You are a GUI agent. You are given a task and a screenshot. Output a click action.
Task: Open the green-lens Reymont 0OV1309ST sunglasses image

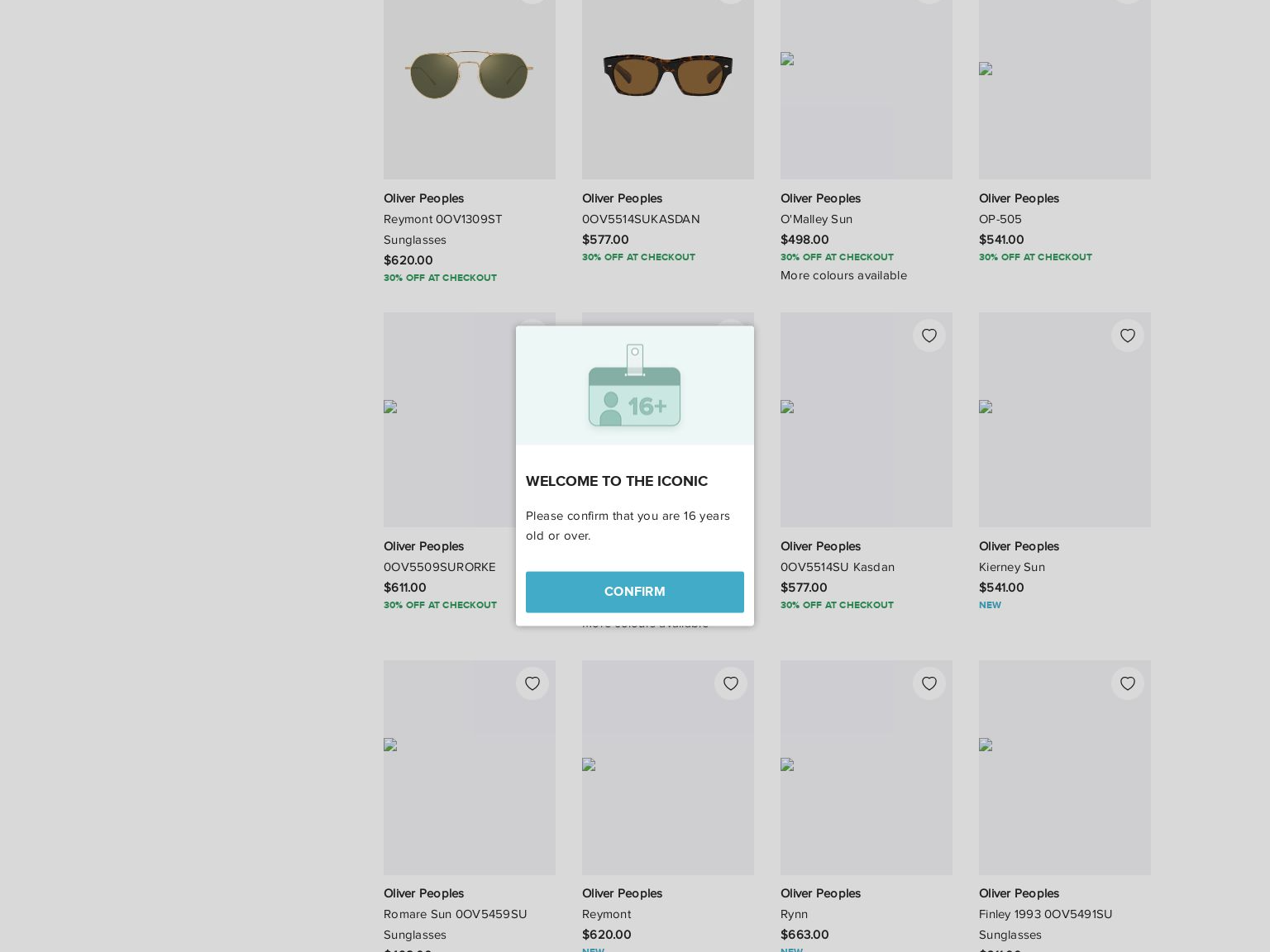[x=470, y=74]
